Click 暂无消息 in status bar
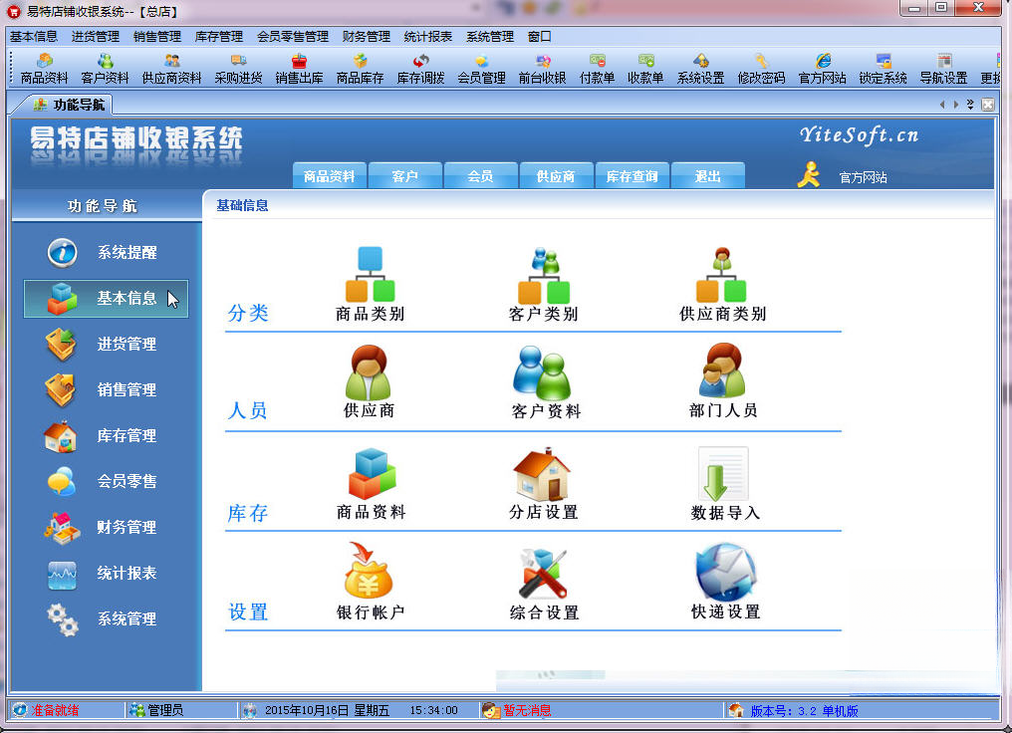This screenshot has width=1012, height=733. (x=527, y=710)
